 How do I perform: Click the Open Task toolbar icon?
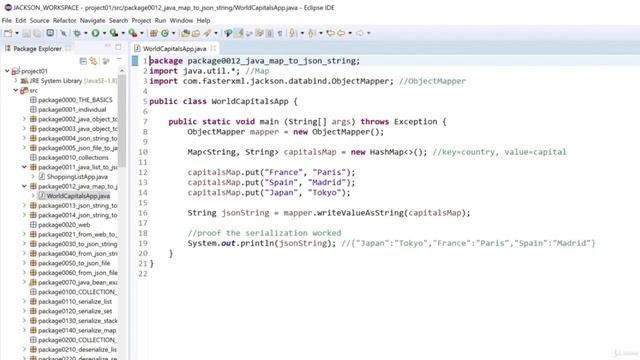click(x=196, y=33)
